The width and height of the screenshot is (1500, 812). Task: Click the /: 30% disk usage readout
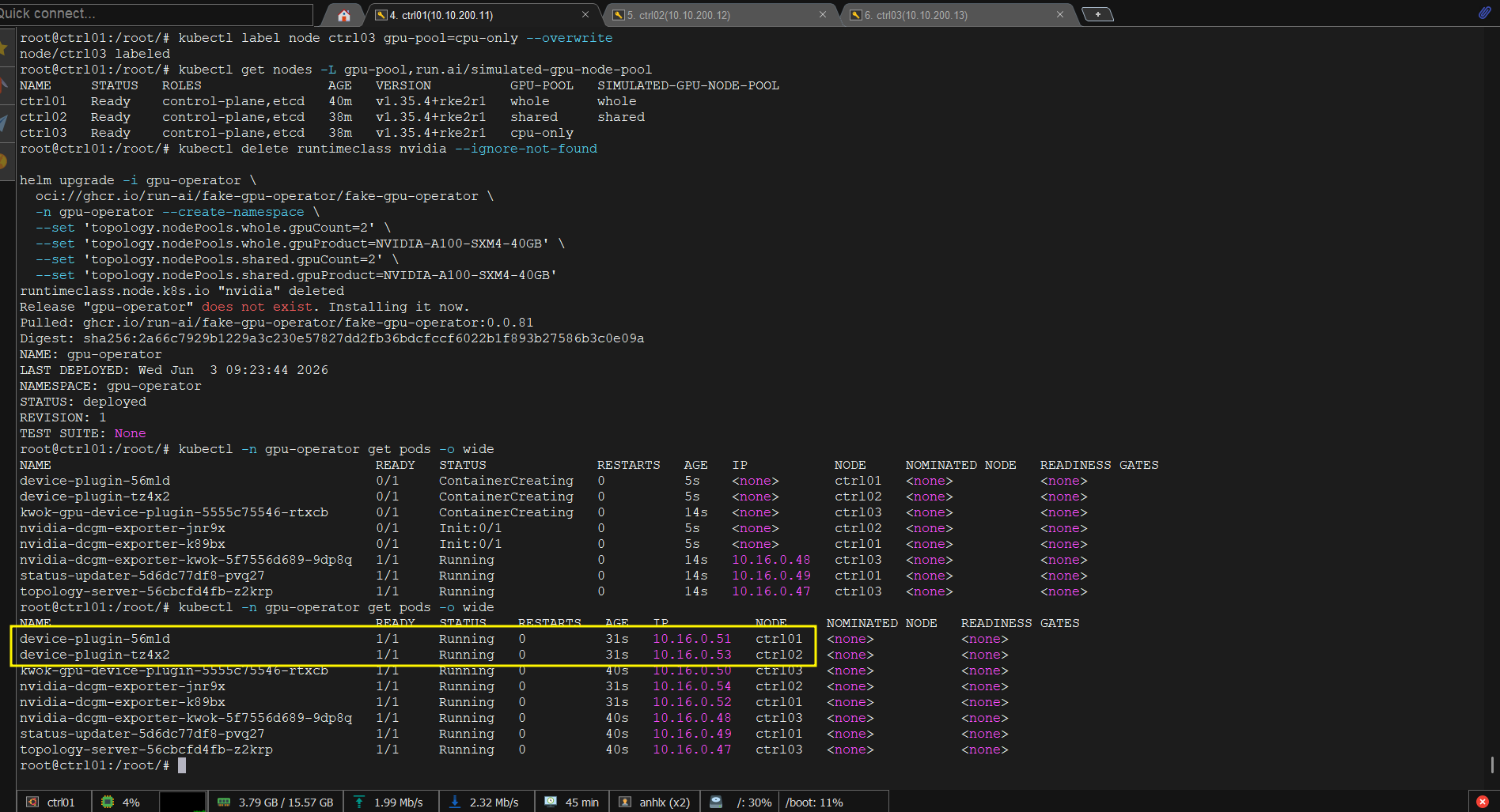point(754,803)
